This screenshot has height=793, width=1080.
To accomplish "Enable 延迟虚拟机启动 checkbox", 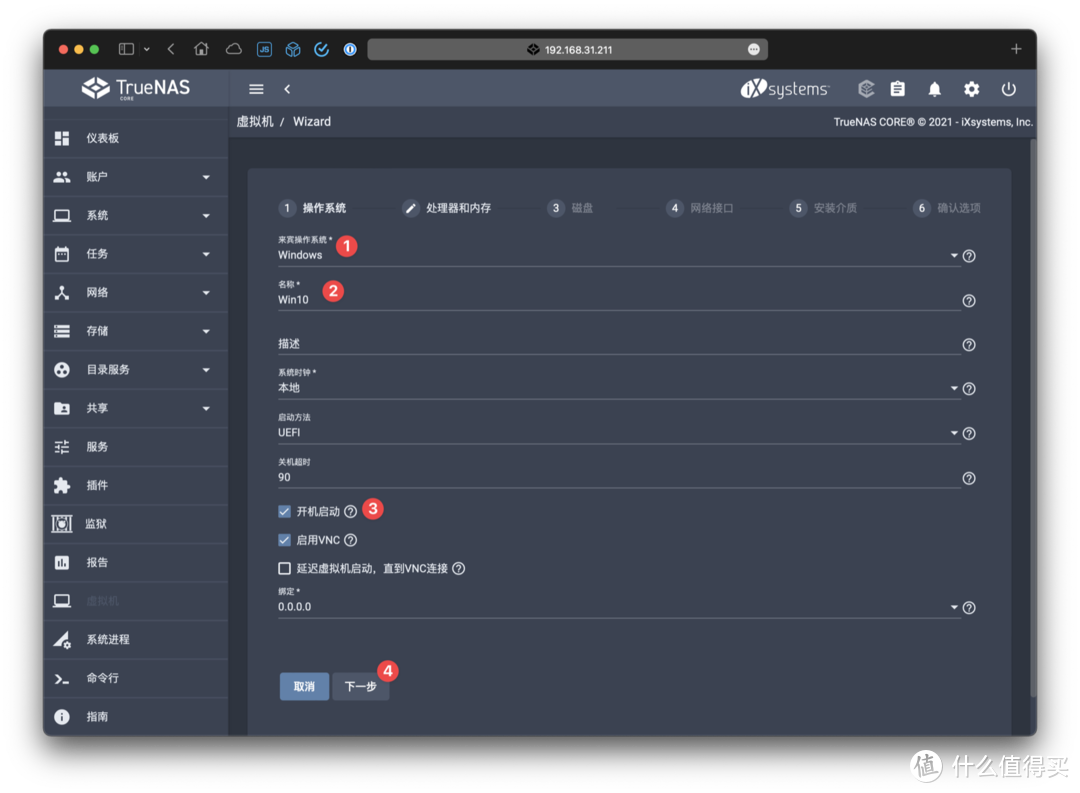I will [284, 568].
